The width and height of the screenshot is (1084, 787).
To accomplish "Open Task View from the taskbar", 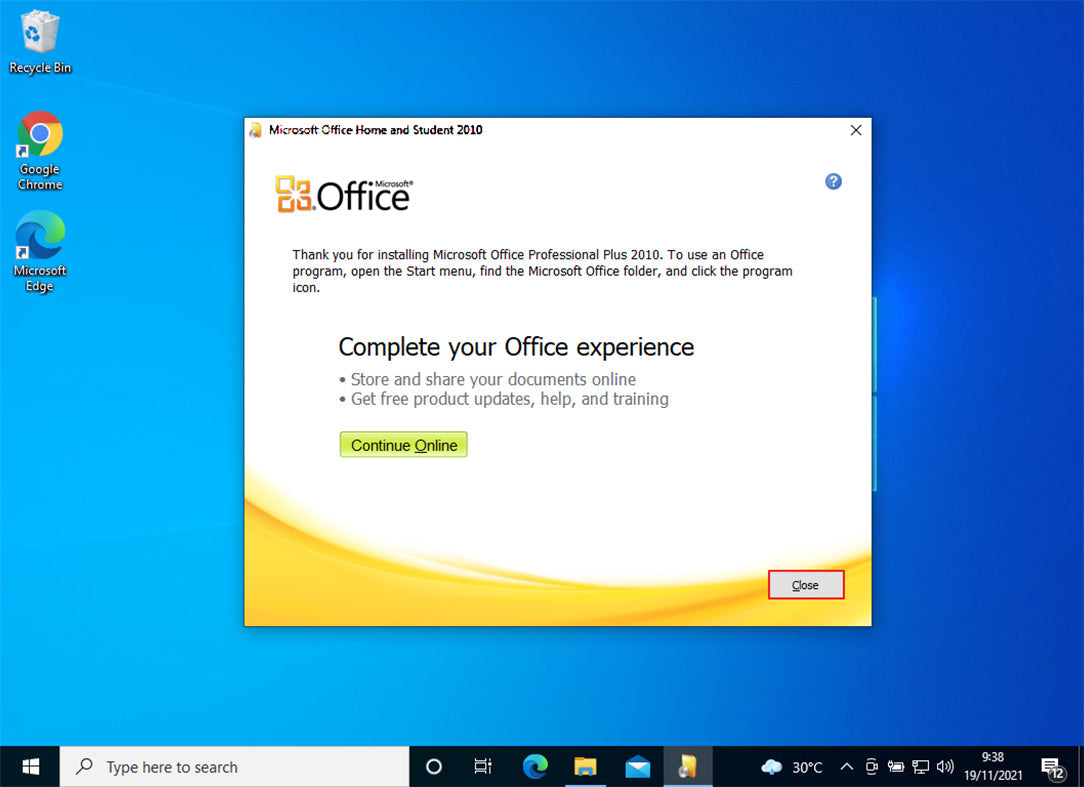I will point(484,766).
